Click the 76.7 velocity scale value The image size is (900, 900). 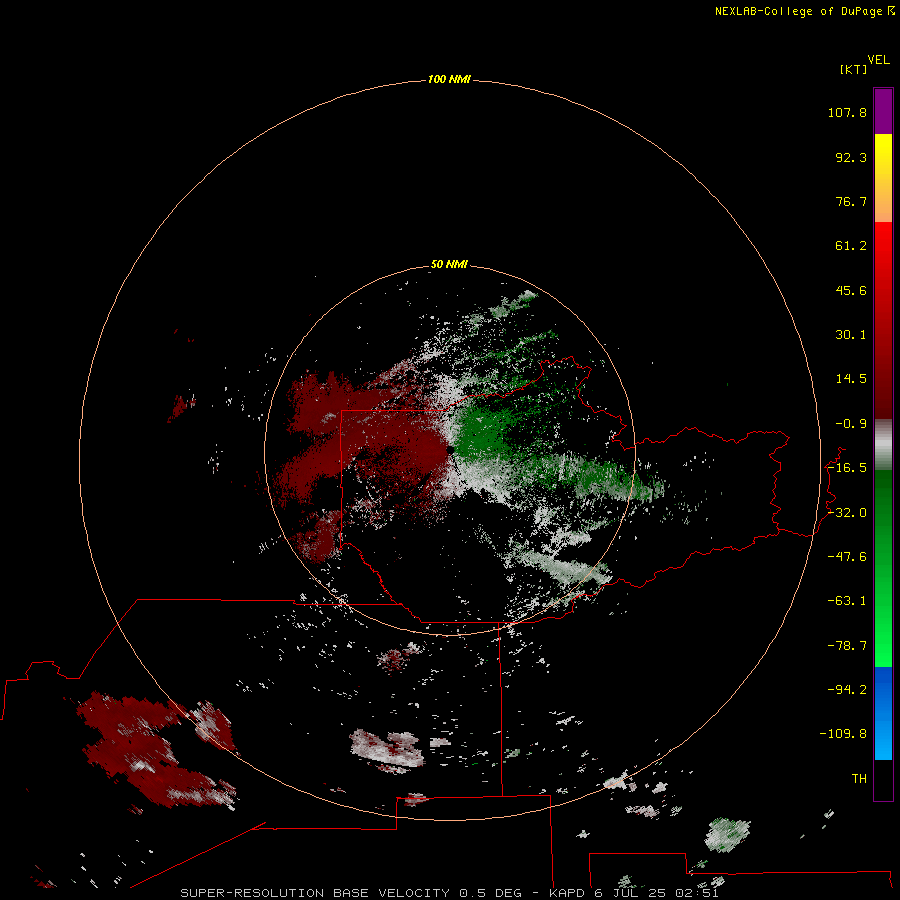click(851, 201)
